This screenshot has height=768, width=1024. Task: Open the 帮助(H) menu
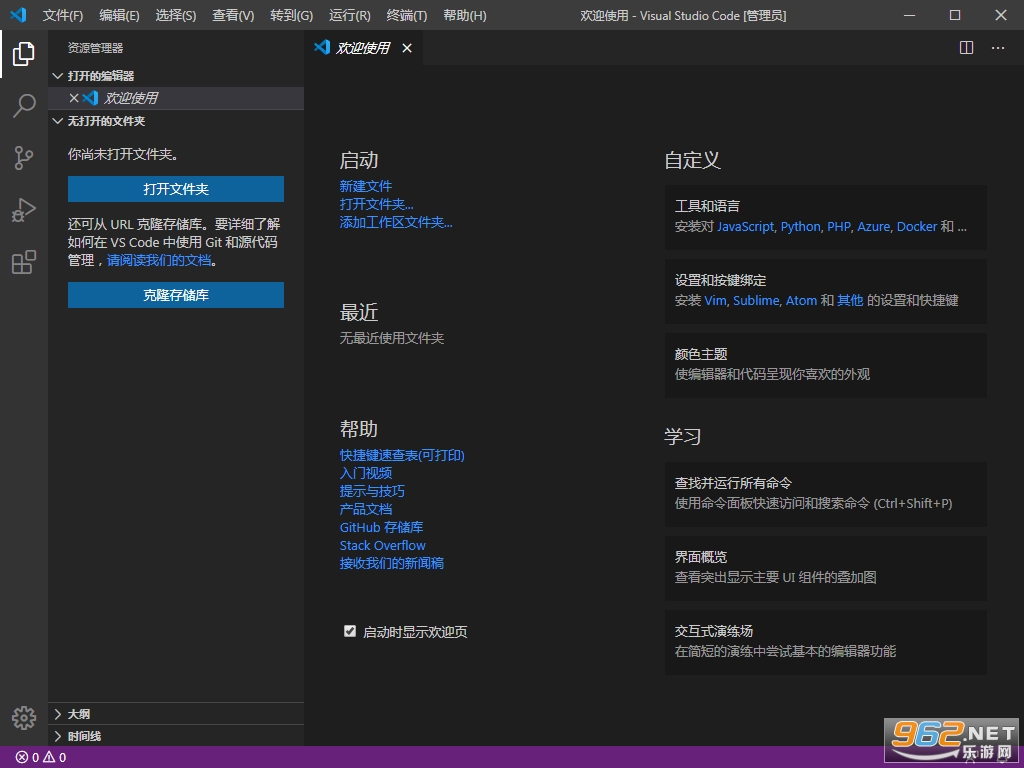point(464,15)
